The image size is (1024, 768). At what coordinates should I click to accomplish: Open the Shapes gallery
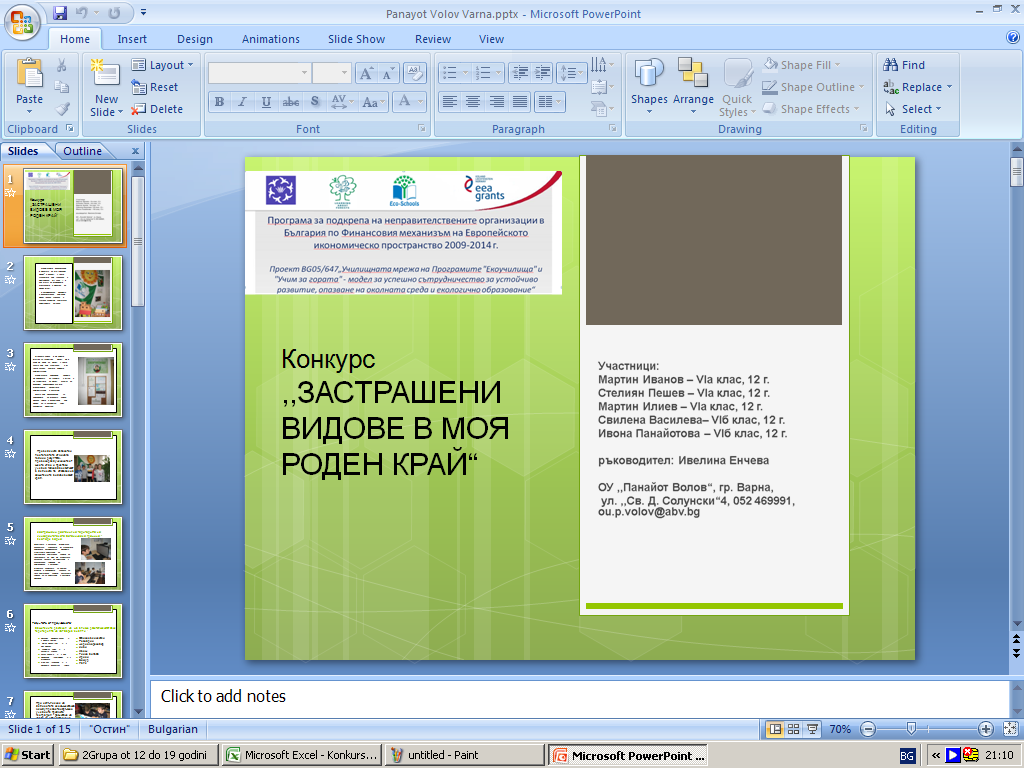pos(649,87)
